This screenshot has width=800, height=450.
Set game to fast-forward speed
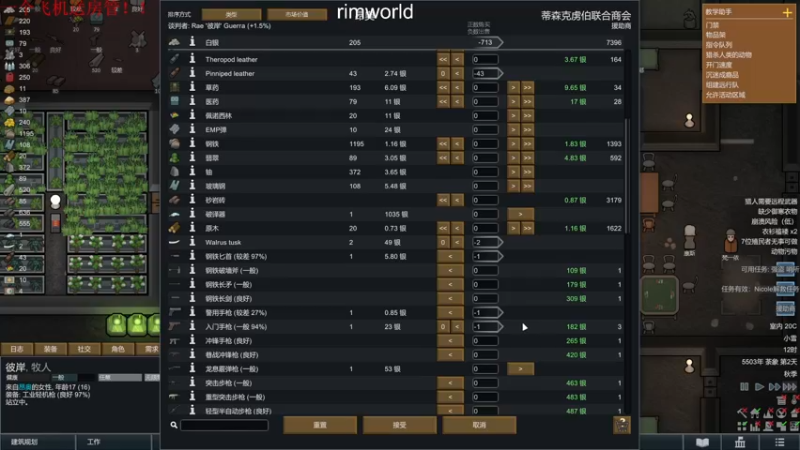774,386
